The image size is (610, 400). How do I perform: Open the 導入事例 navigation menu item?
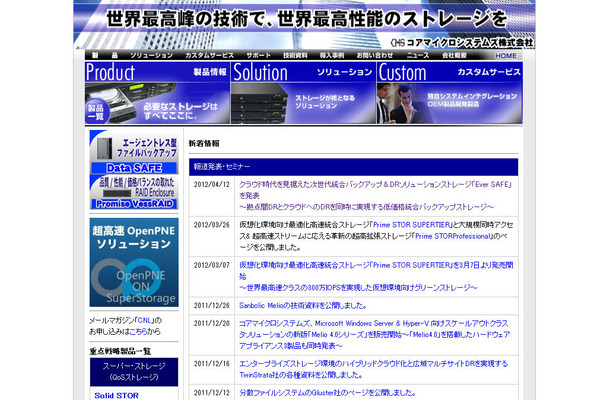[332, 56]
